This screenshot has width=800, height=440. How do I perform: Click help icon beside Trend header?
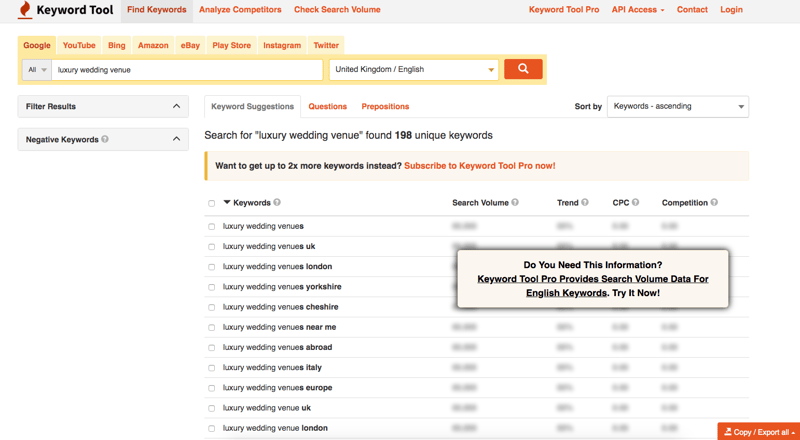[x=585, y=202]
